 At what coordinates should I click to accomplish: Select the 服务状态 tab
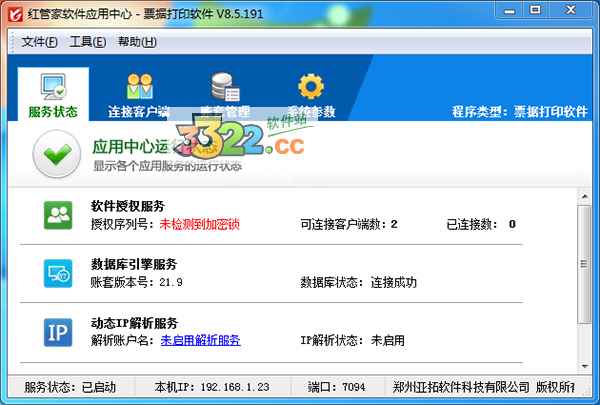click(x=53, y=95)
